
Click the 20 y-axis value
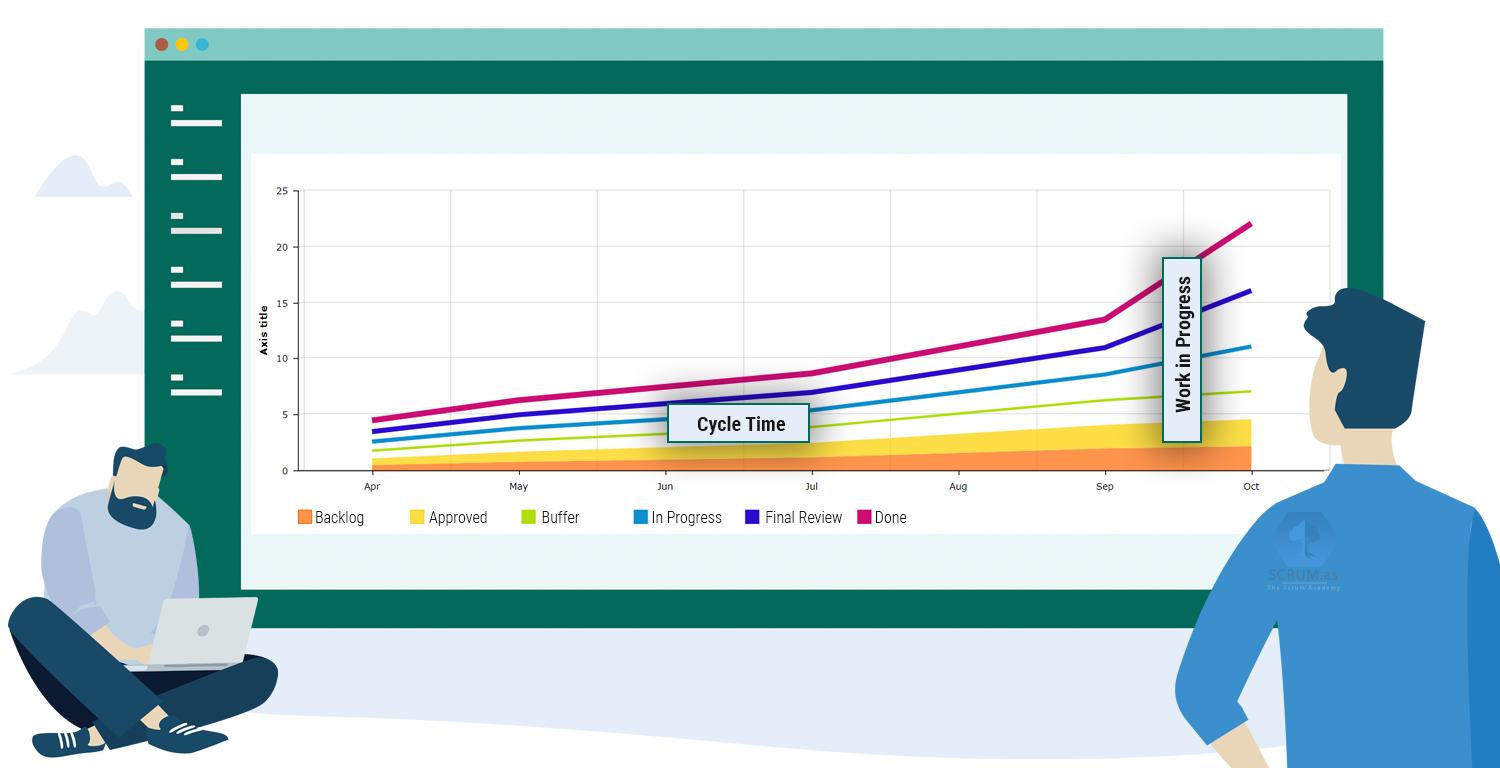click(x=282, y=247)
